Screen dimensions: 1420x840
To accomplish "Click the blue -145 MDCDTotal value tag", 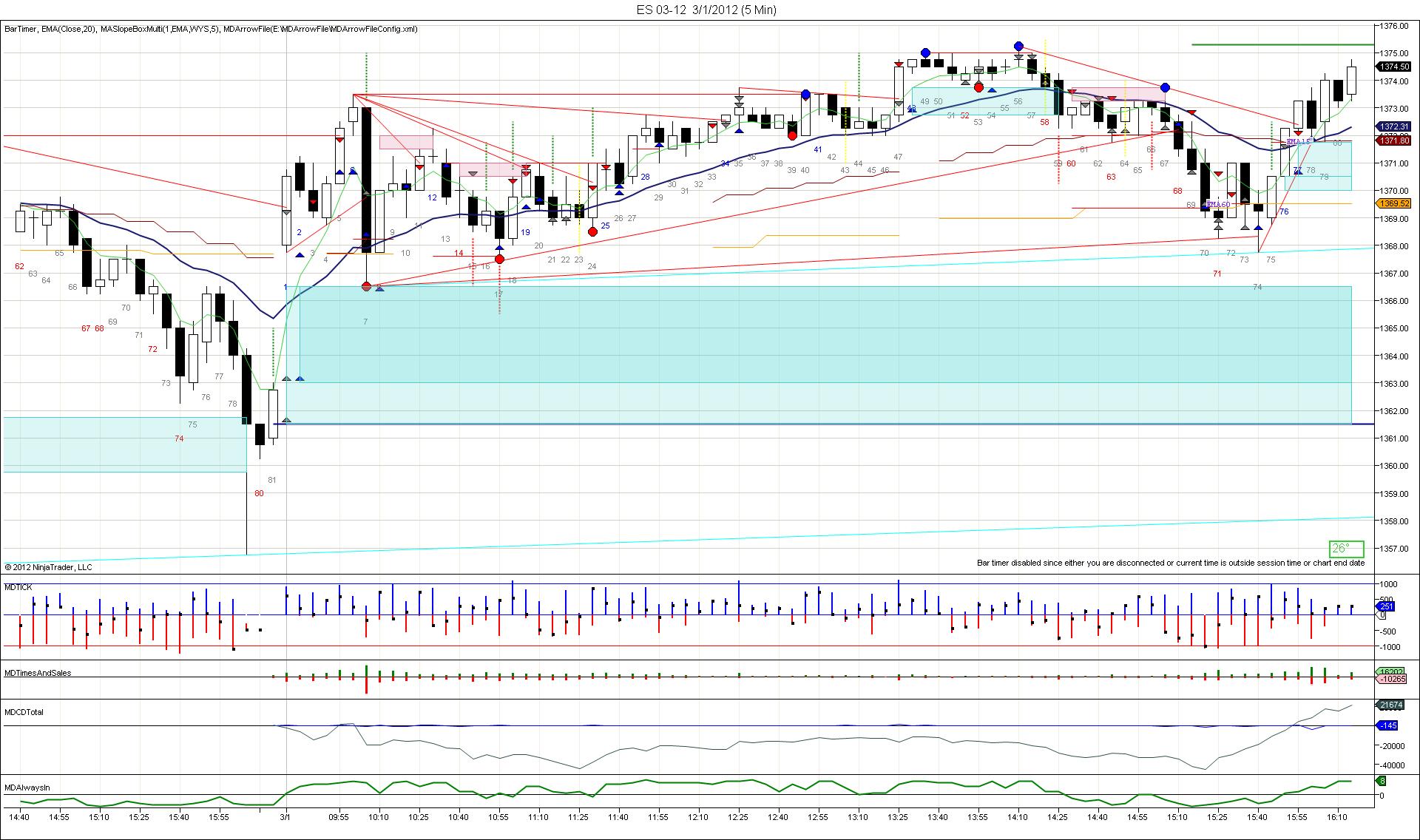I will [x=1387, y=725].
